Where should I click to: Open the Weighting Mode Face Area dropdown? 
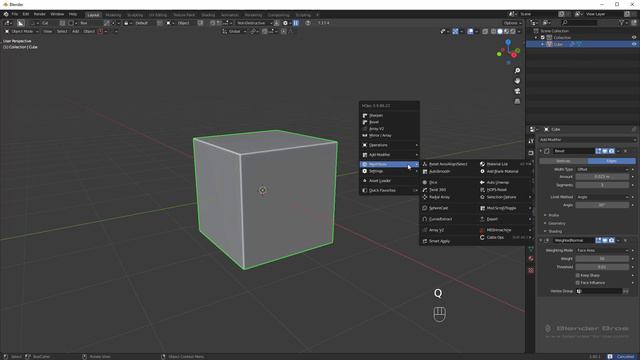click(x=602, y=250)
